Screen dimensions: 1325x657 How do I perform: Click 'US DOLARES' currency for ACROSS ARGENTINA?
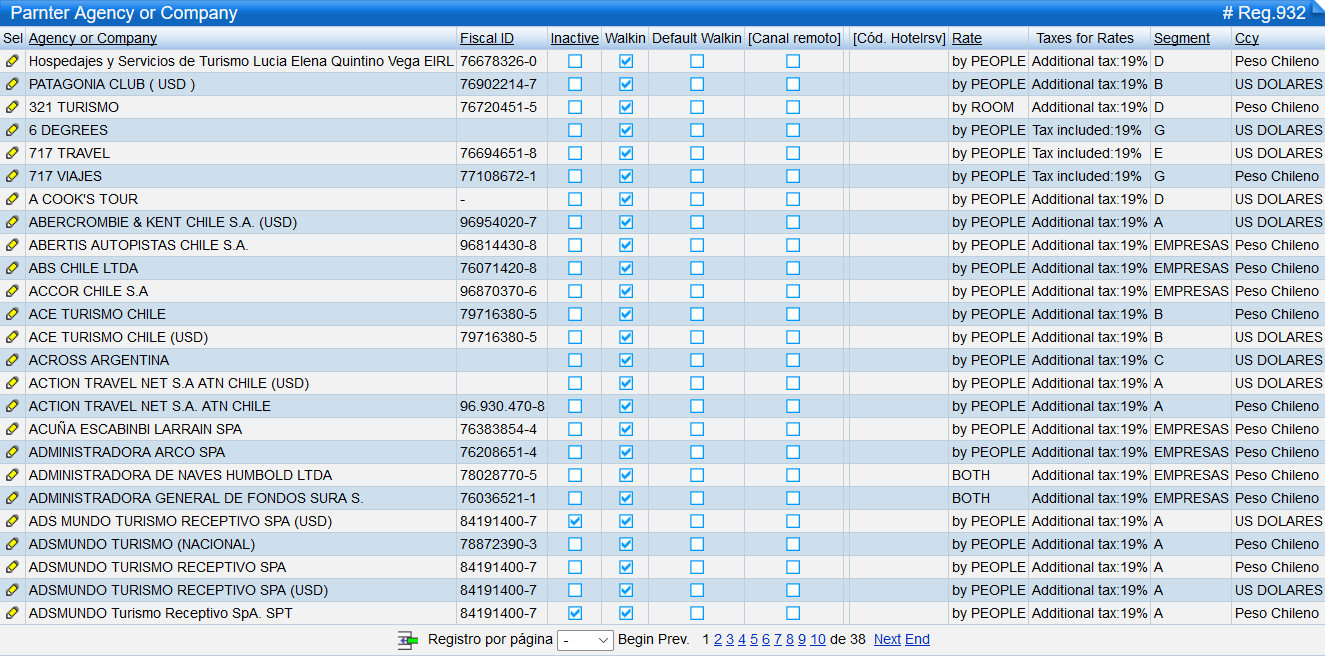pyautogui.click(x=1278, y=360)
